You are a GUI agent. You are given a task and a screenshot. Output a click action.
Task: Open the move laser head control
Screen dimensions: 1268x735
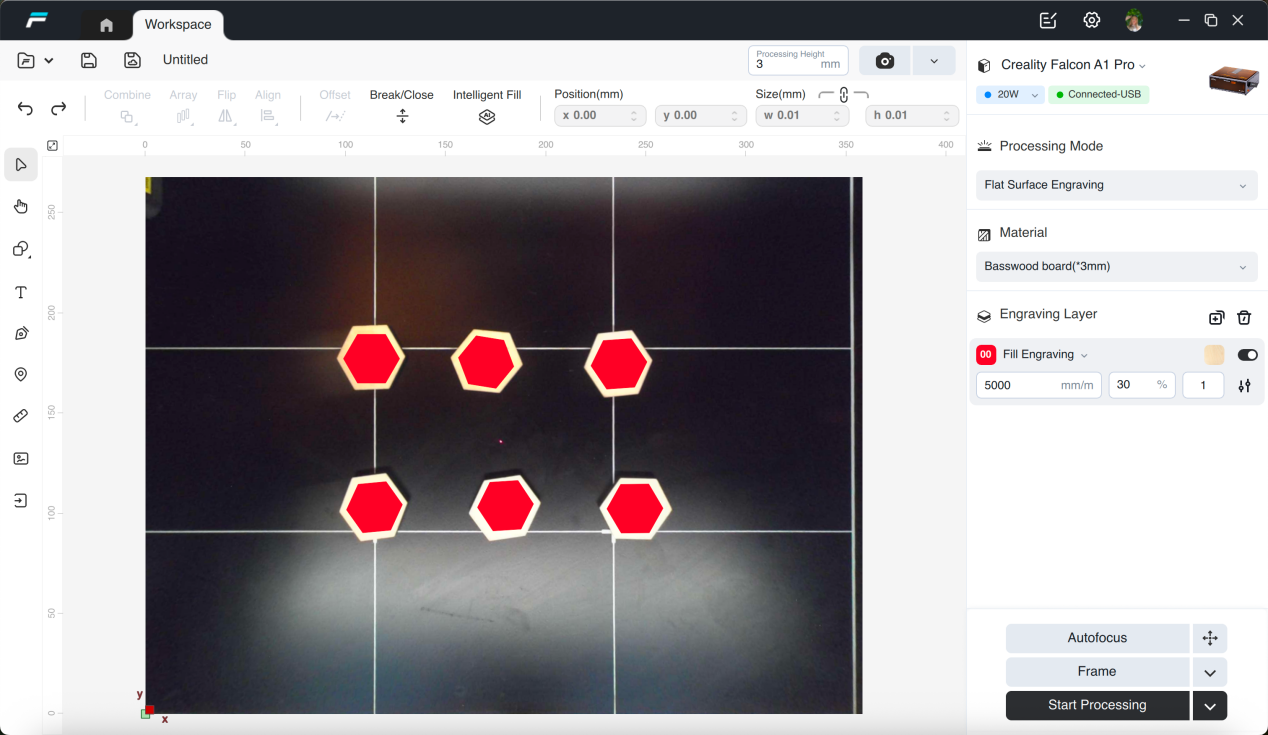[x=1210, y=638]
